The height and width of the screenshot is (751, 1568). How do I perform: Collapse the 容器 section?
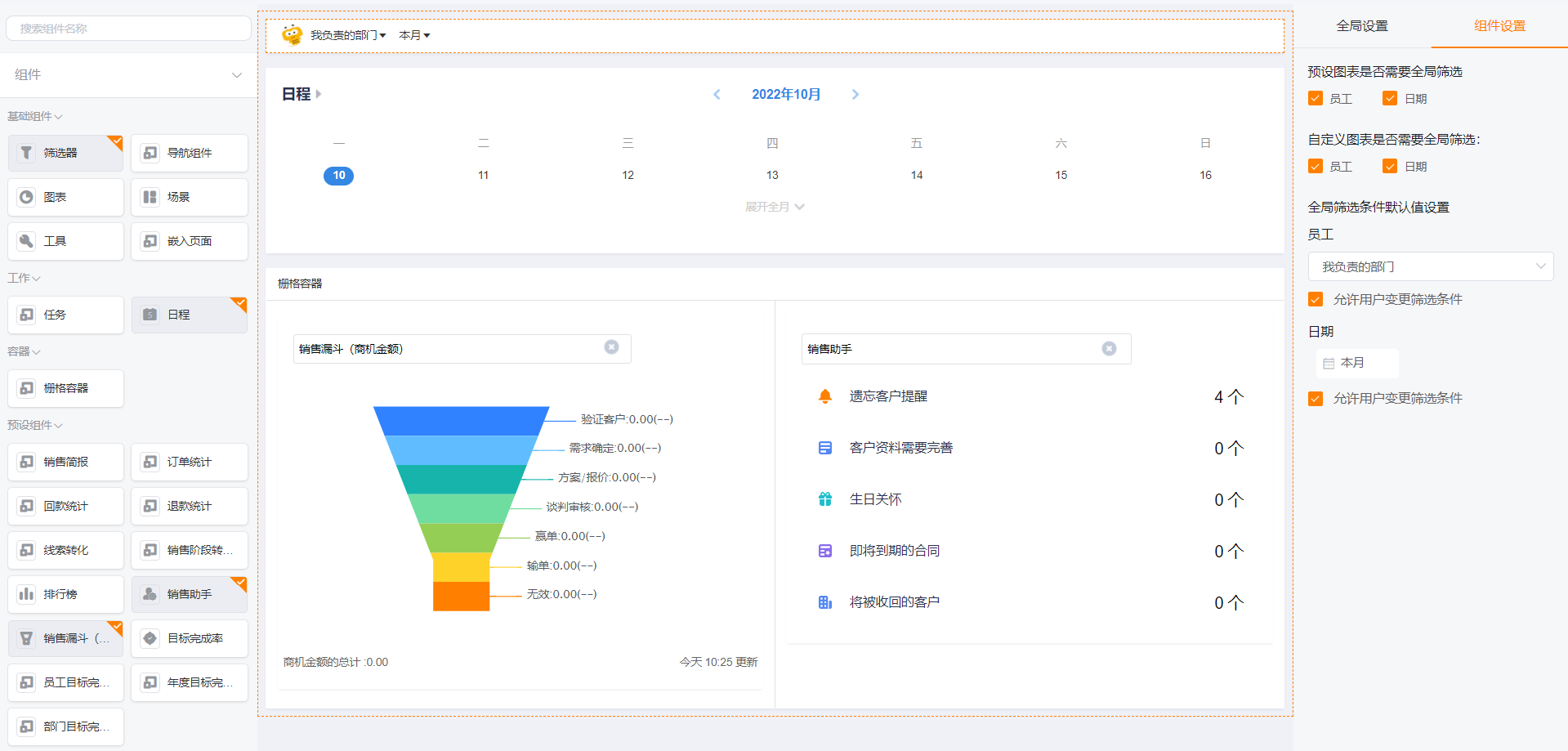coord(25,351)
